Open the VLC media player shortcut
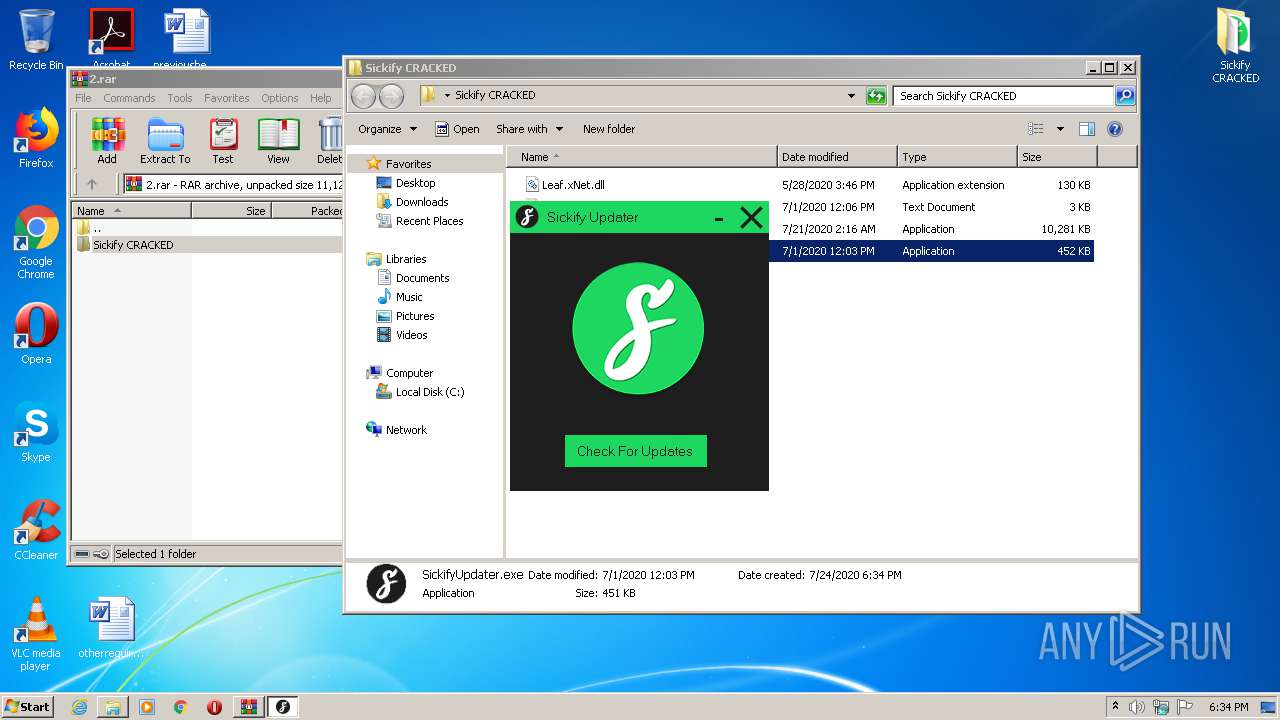This screenshot has height=720, width=1280. pyautogui.click(x=36, y=635)
